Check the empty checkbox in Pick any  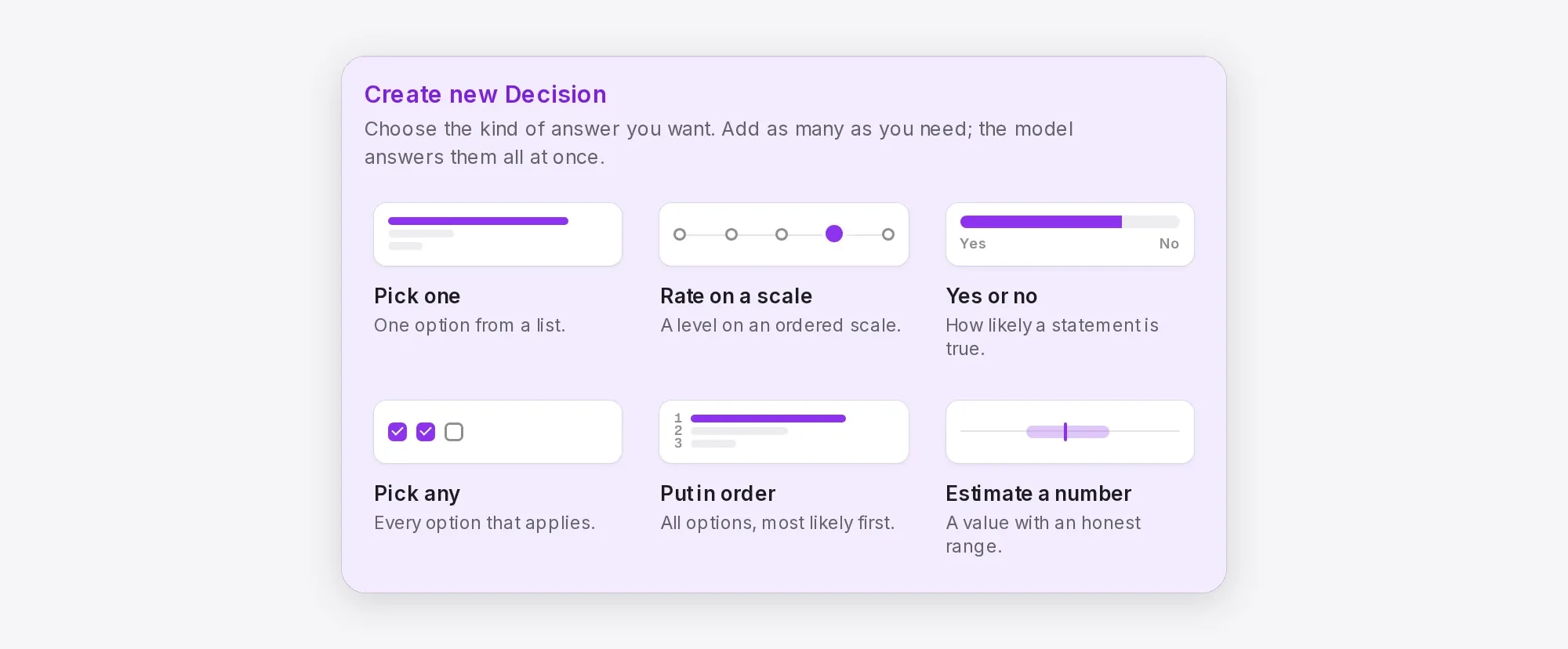[454, 432]
